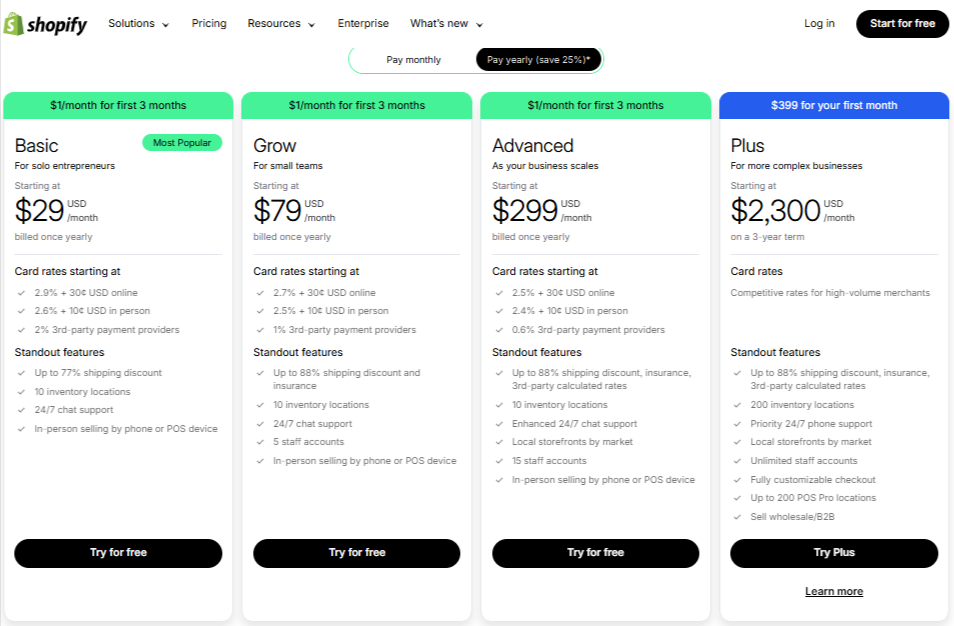Image resolution: width=954 pixels, height=626 pixels.
Task: Click the $1/month promo banner on Advanced
Action: [x=595, y=105]
